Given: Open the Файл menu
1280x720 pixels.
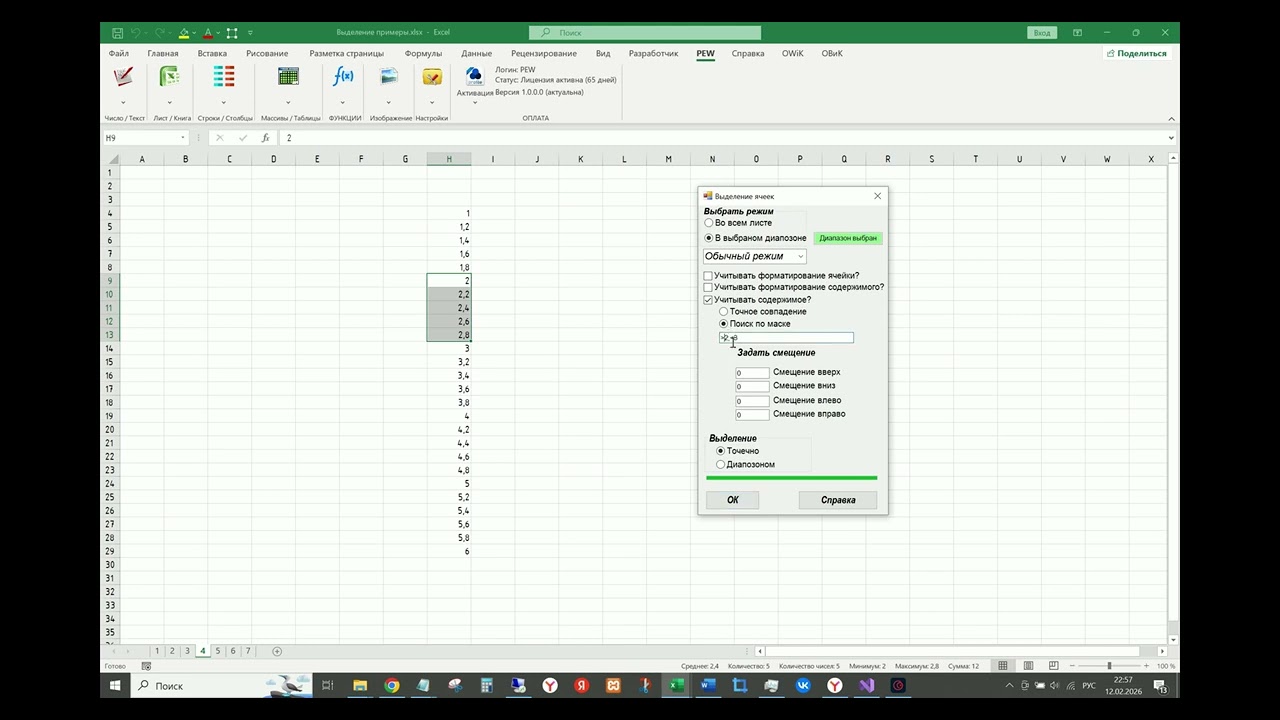Looking at the screenshot, I should point(119,54).
